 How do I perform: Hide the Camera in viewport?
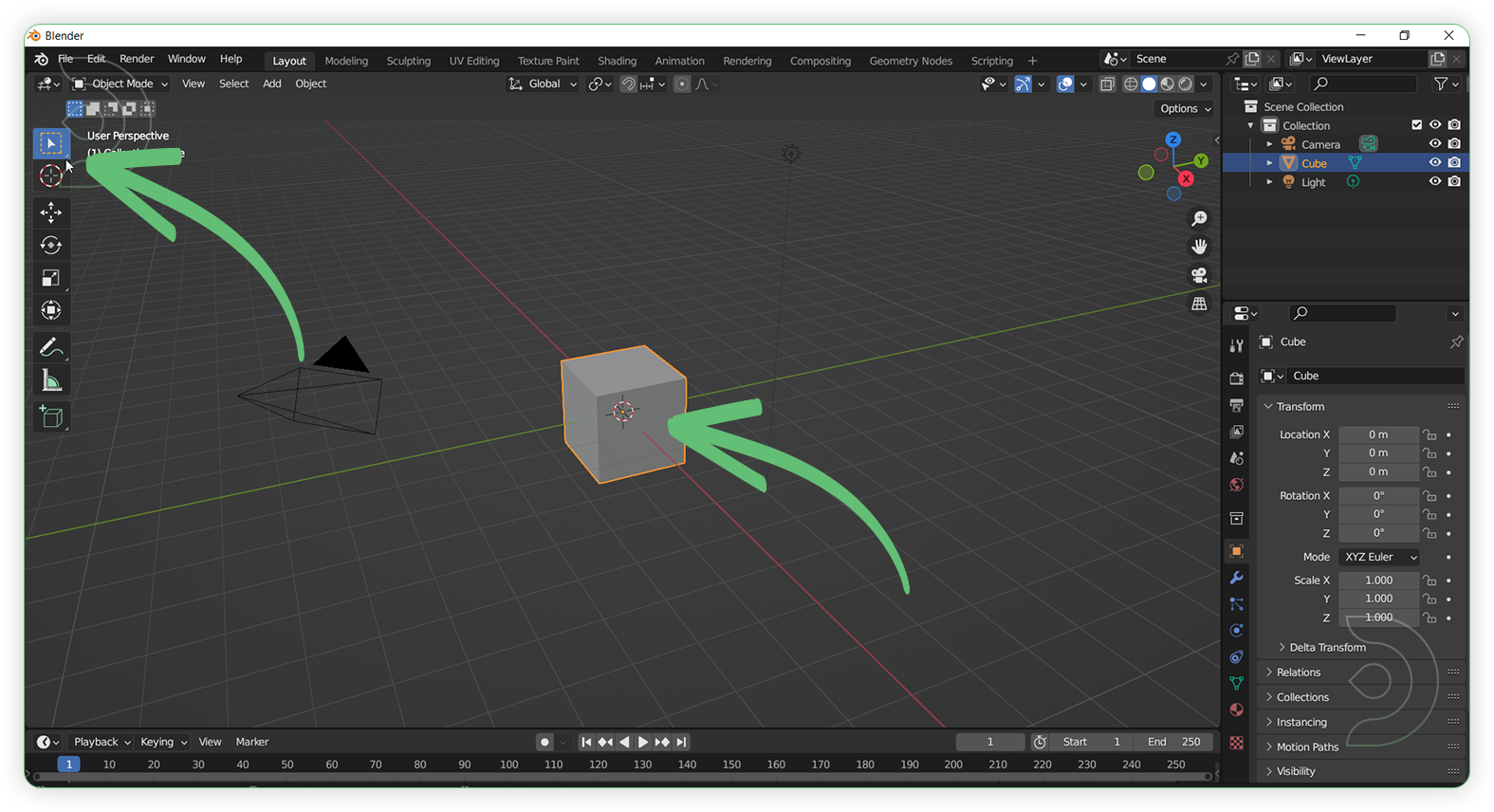(1435, 144)
